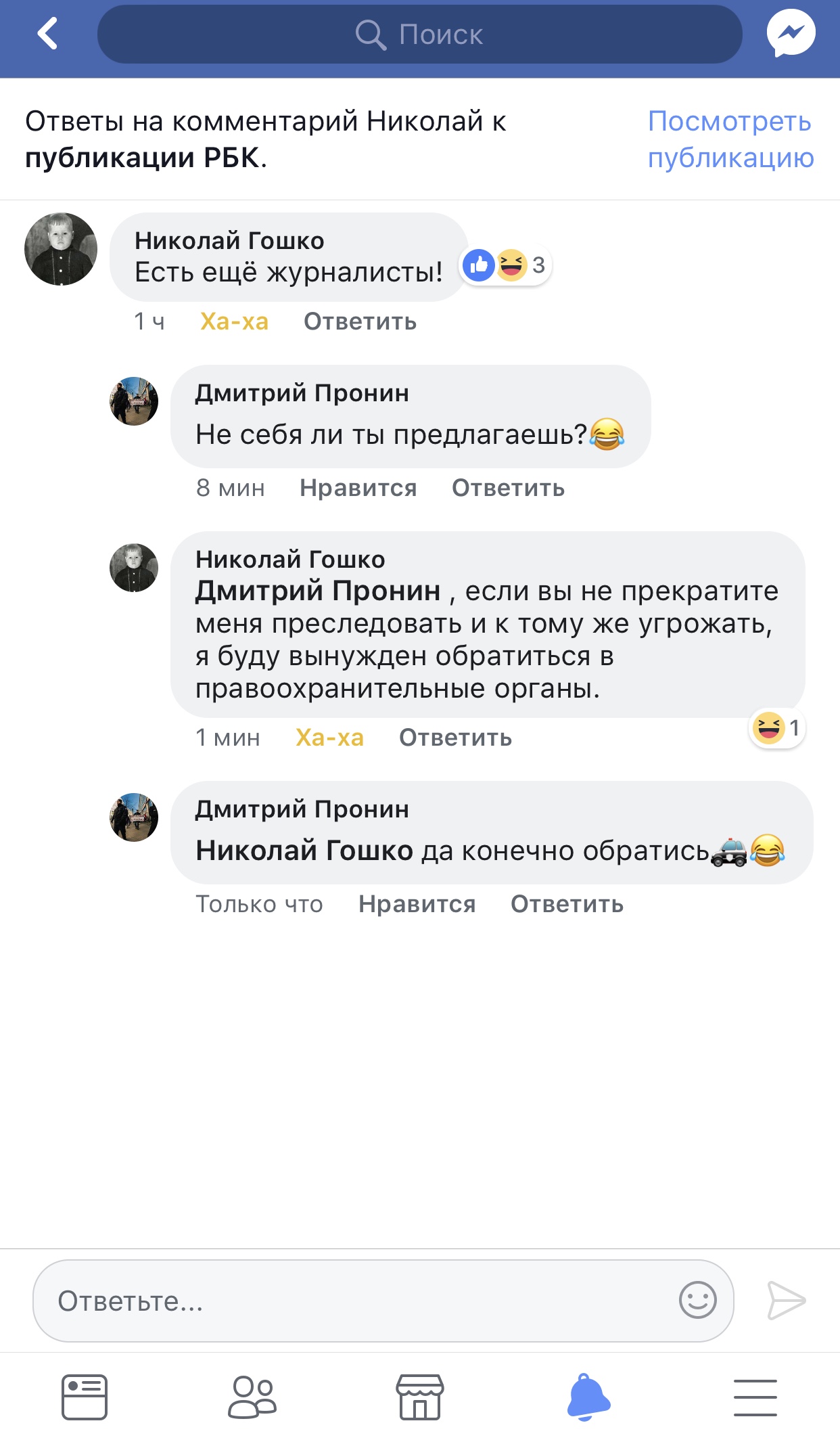Toggle Нравится on the Только что reply
This screenshot has height=1442, width=840.
417,904
